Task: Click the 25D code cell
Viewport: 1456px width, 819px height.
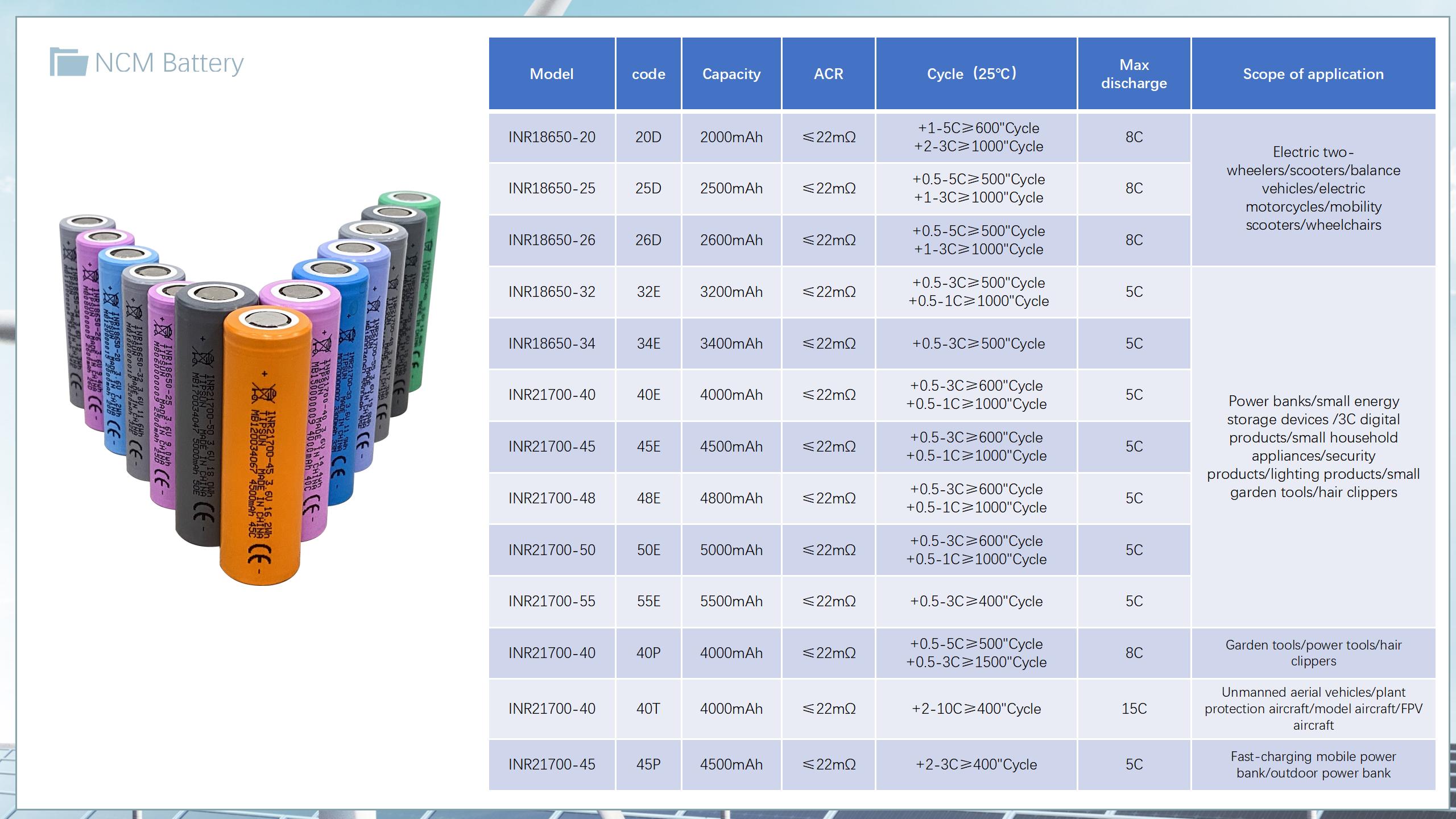Action: [x=648, y=188]
